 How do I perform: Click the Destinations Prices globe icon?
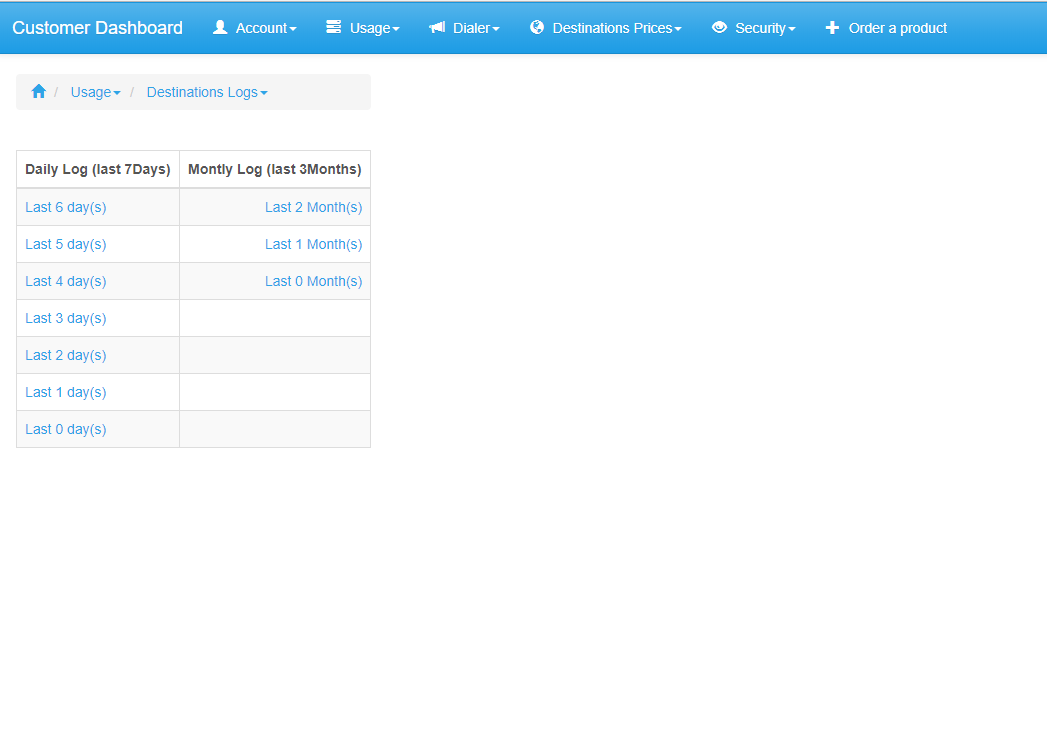pyautogui.click(x=537, y=27)
